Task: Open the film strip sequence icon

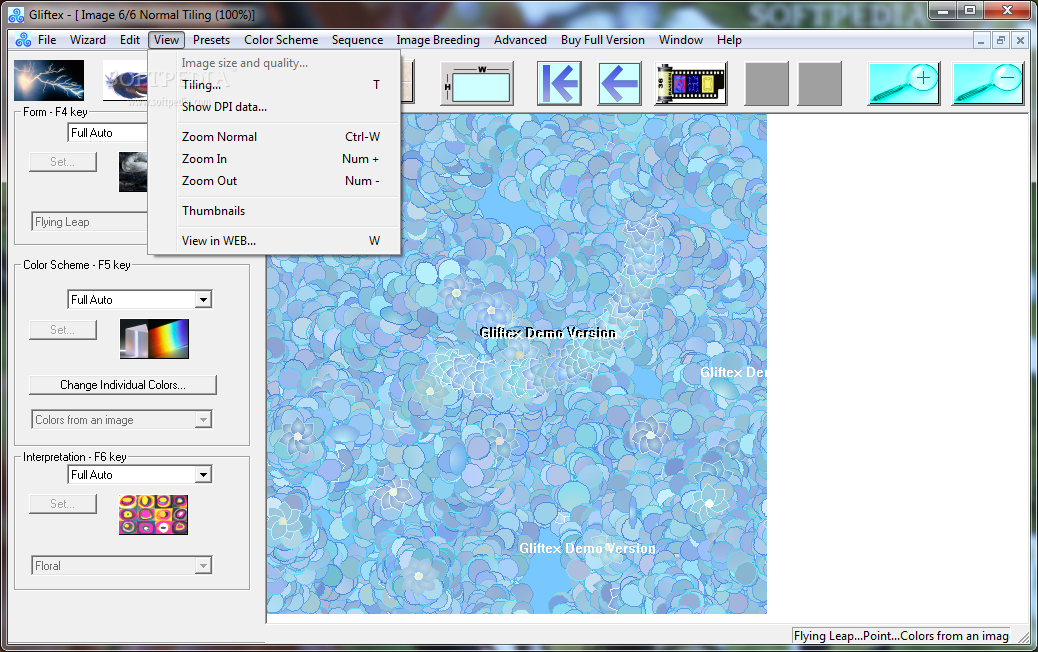Action: point(691,83)
